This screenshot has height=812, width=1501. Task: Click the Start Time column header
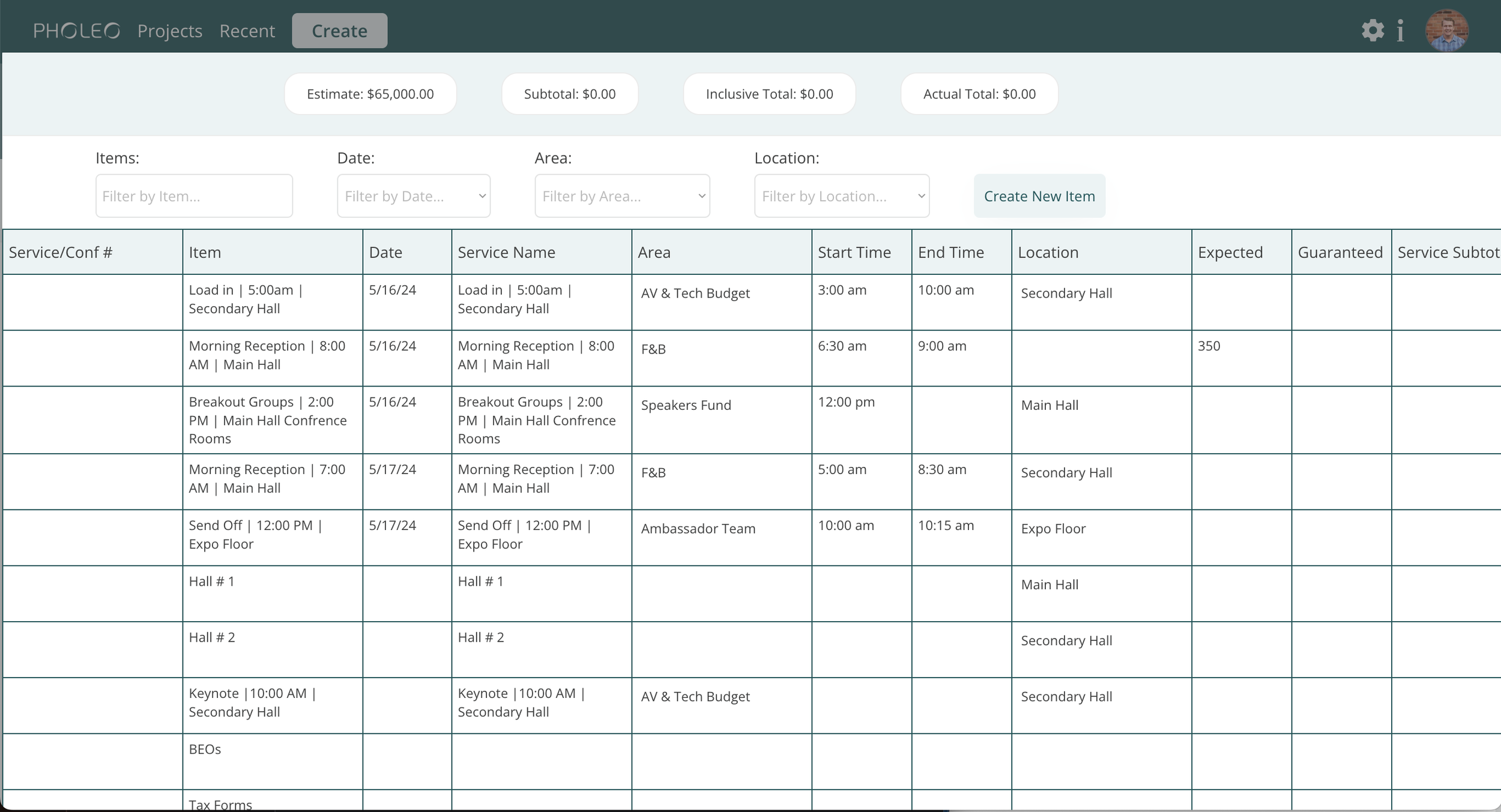click(x=862, y=252)
